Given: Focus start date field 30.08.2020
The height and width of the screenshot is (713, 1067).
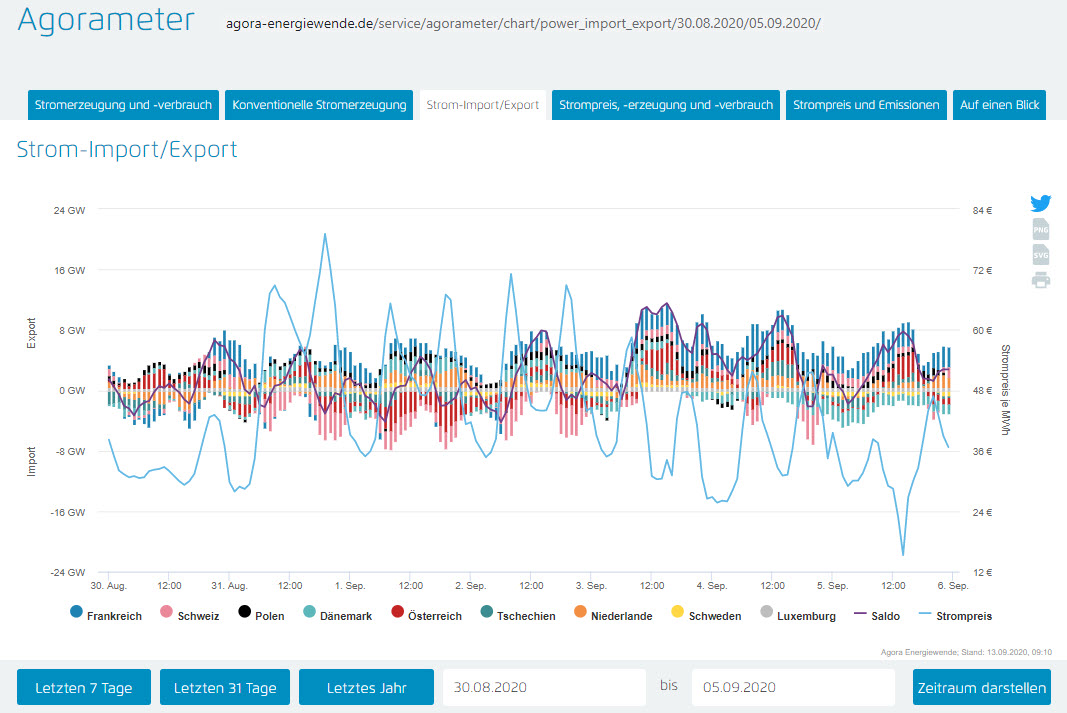Looking at the screenshot, I should [544, 688].
